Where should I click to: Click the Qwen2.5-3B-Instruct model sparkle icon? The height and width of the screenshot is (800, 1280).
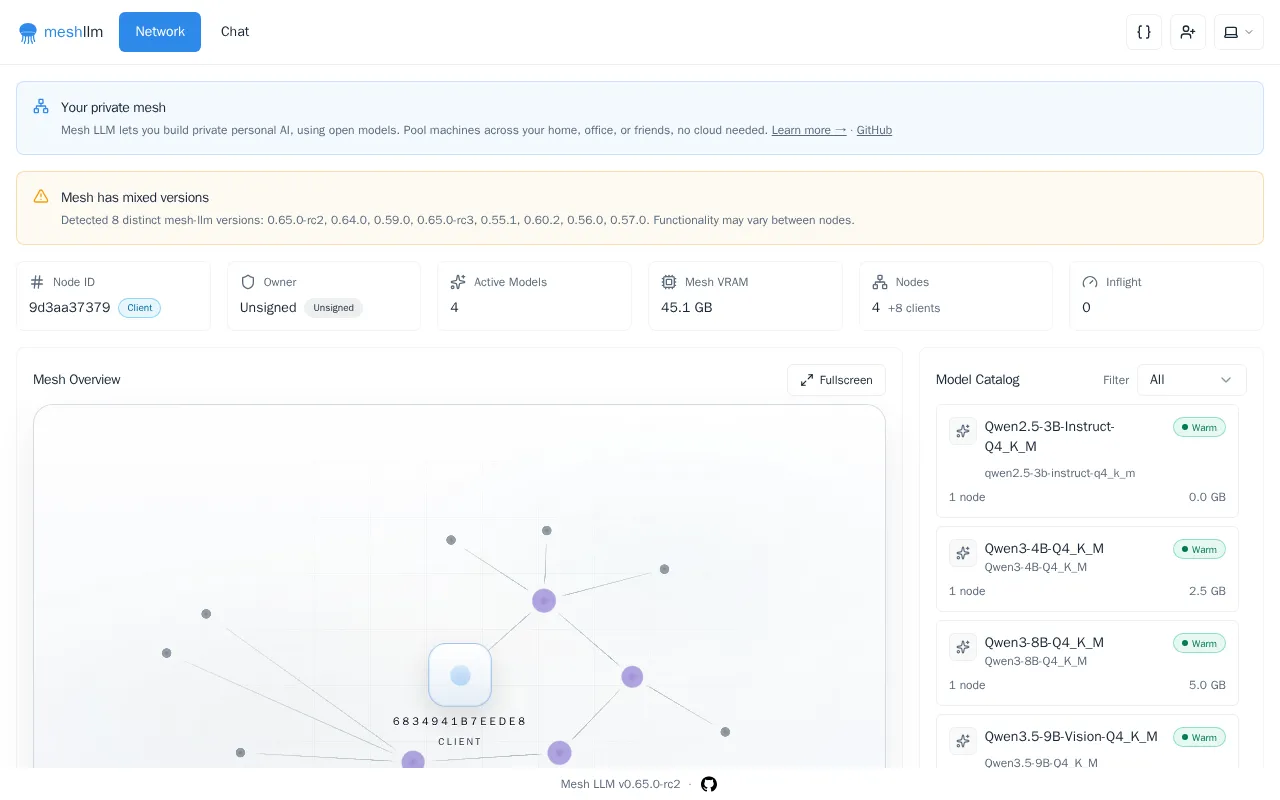coord(963,431)
